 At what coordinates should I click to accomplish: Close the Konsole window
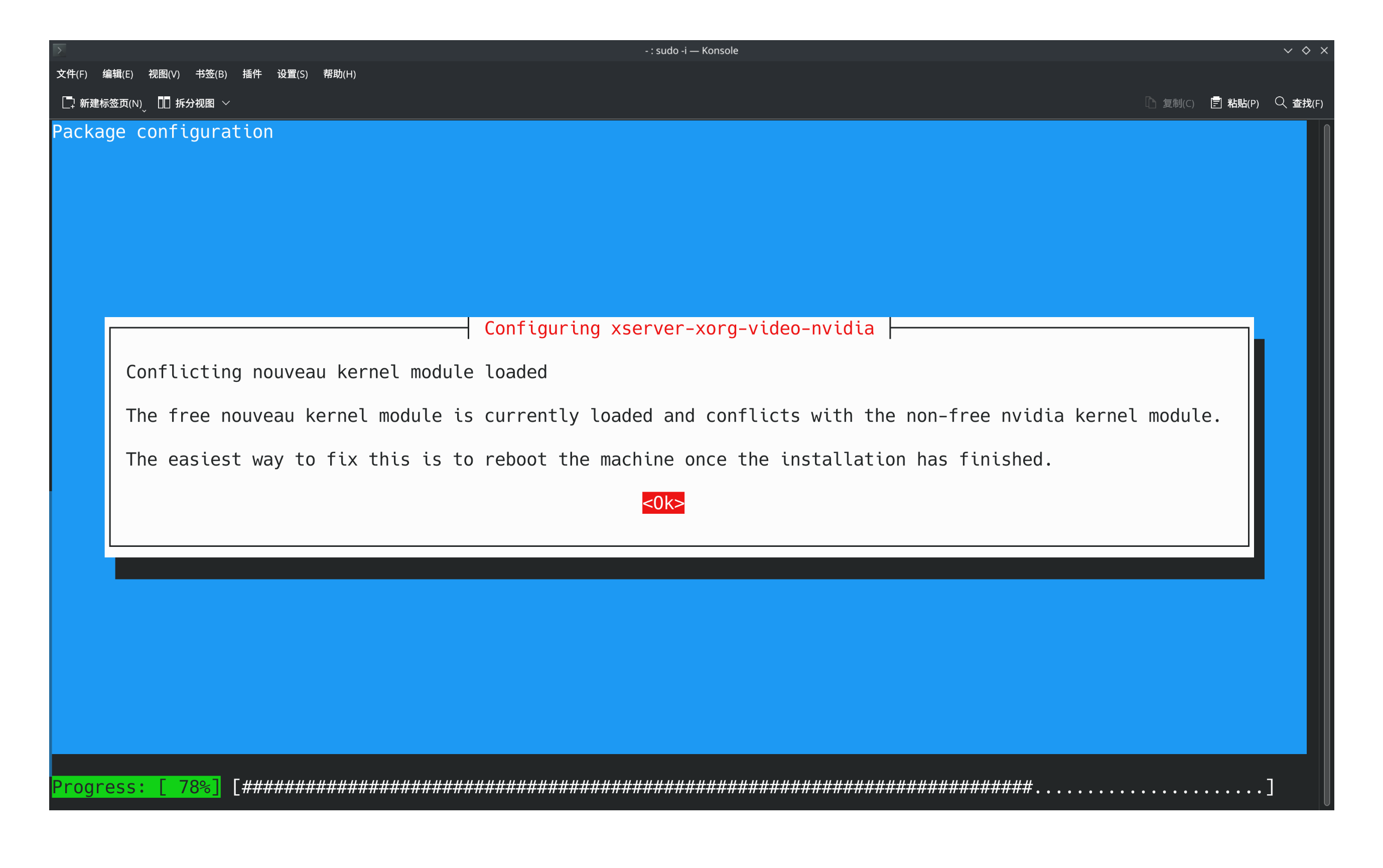1324,51
